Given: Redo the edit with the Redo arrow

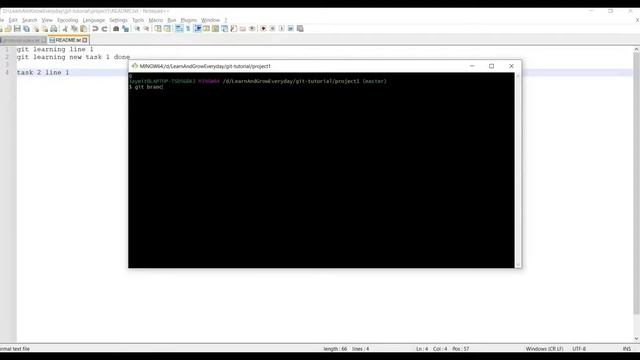Looking at the screenshot, I should tap(104, 29).
